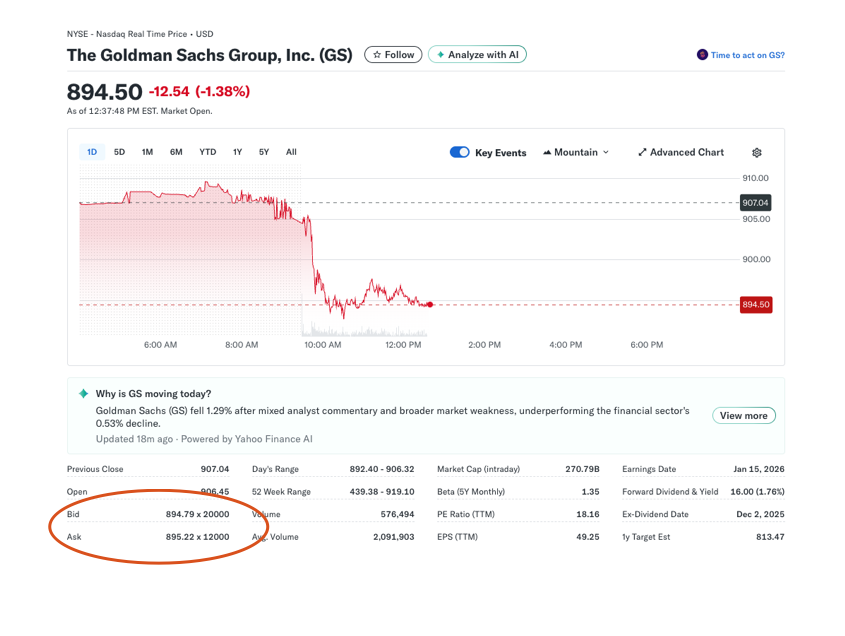Expand the Mountain chart type dropdown

575,153
